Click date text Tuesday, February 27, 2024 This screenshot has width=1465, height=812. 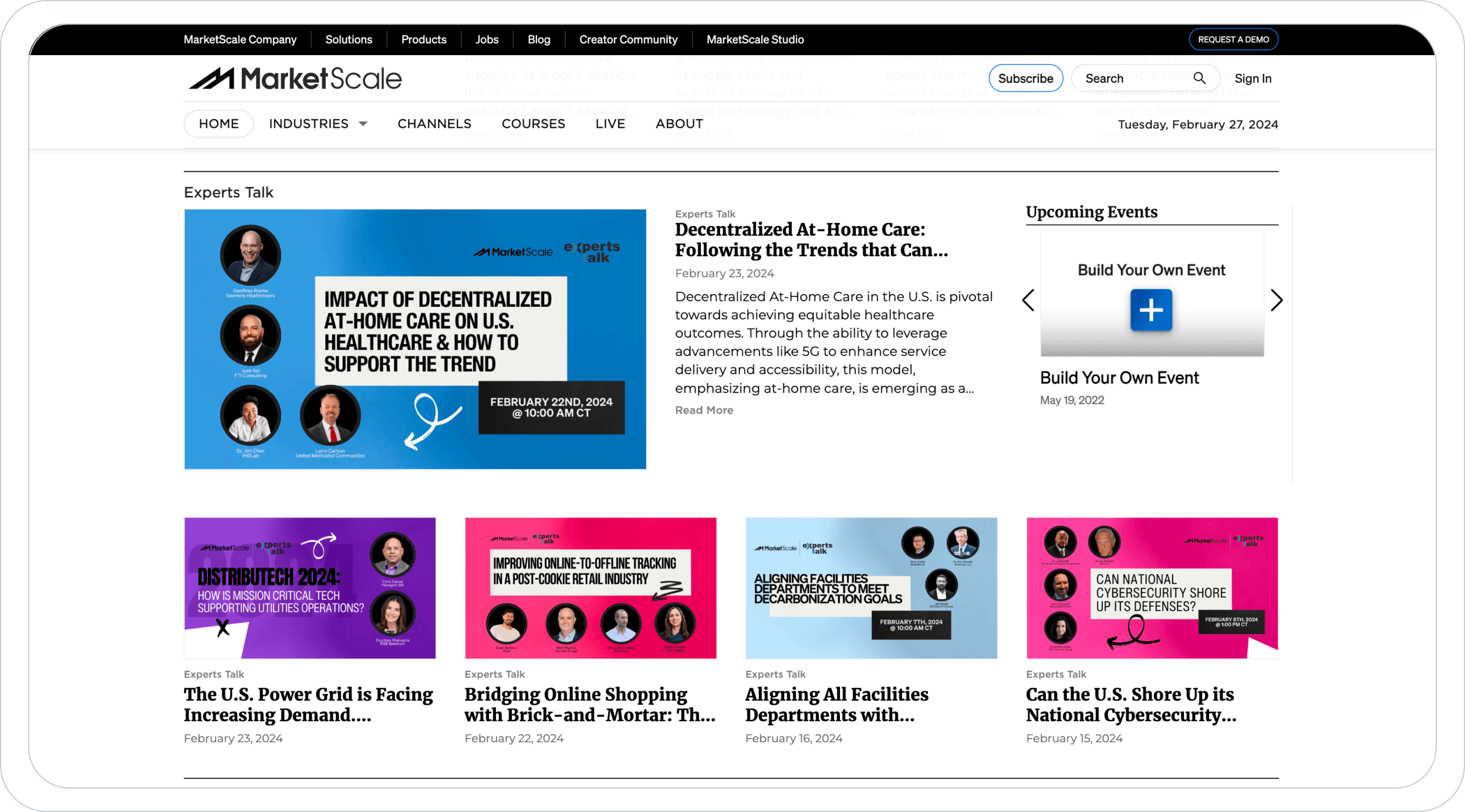point(1198,124)
